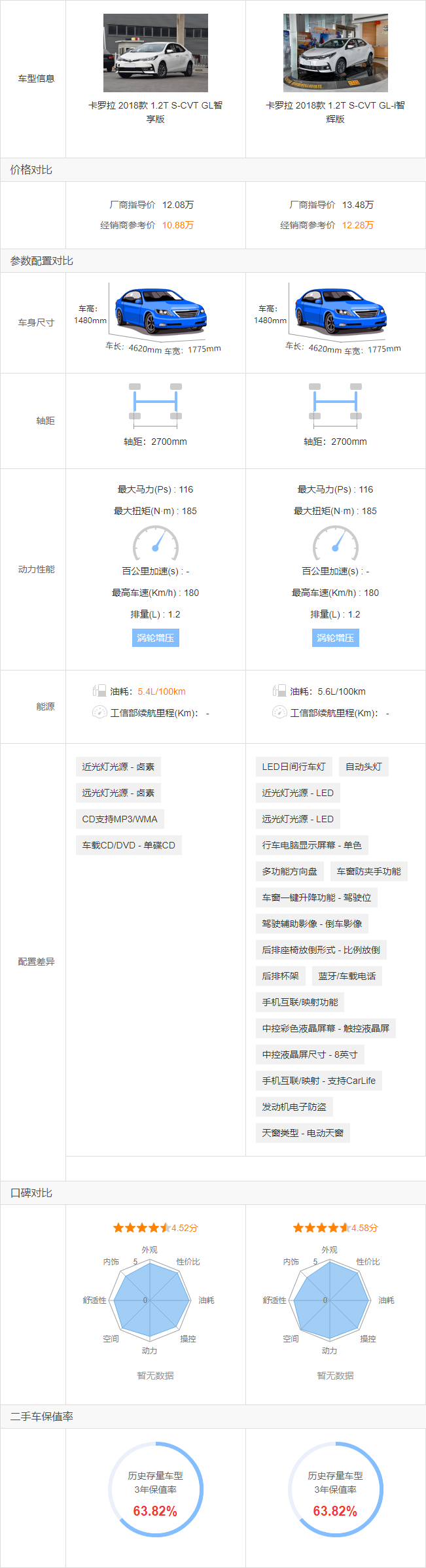
Task: Click dealer price 10.88万
Action: coord(178,225)
